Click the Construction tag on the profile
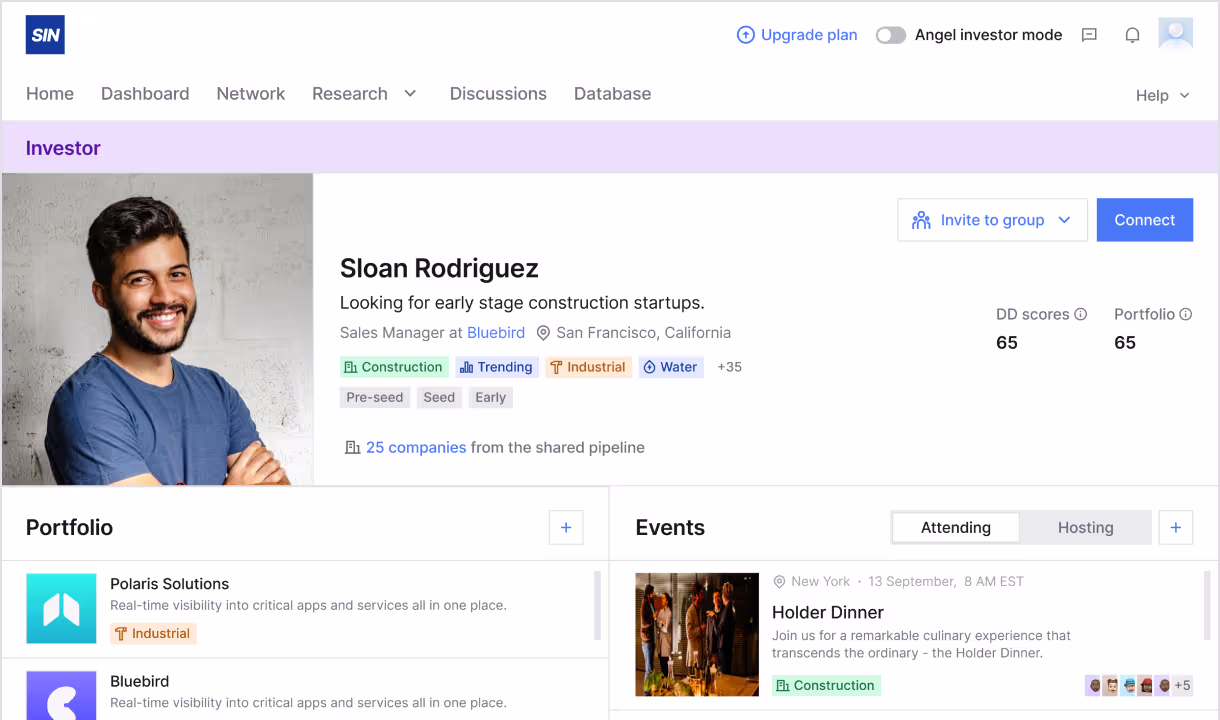This screenshot has width=1220, height=720. (393, 367)
